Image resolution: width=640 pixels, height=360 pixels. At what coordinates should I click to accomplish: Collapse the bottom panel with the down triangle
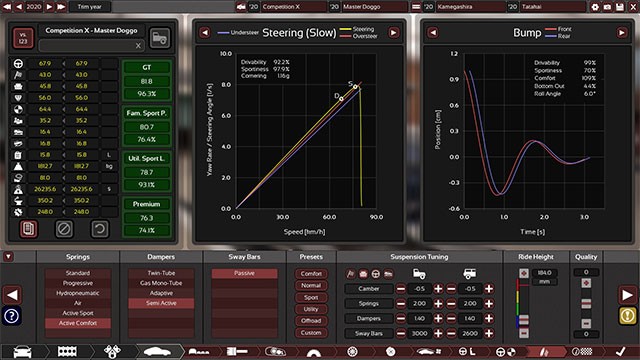click(x=8, y=257)
